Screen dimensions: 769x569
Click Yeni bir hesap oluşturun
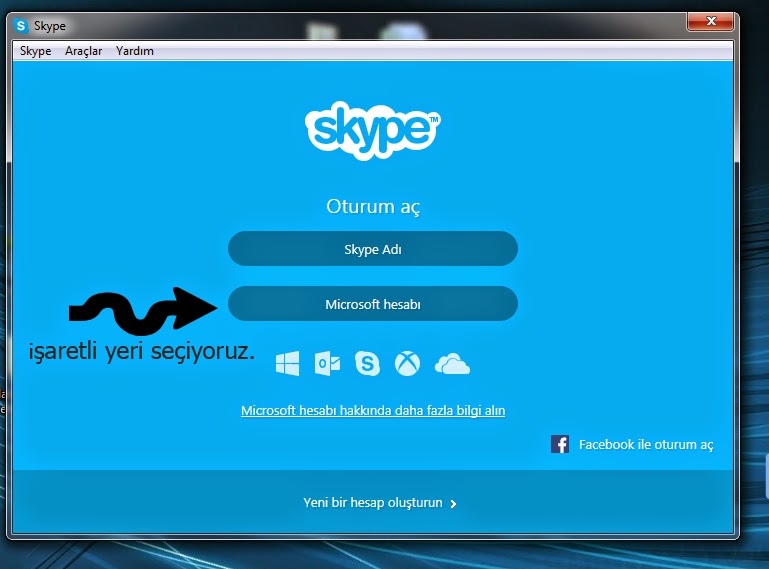pyautogui.click(x=372, y=503)
